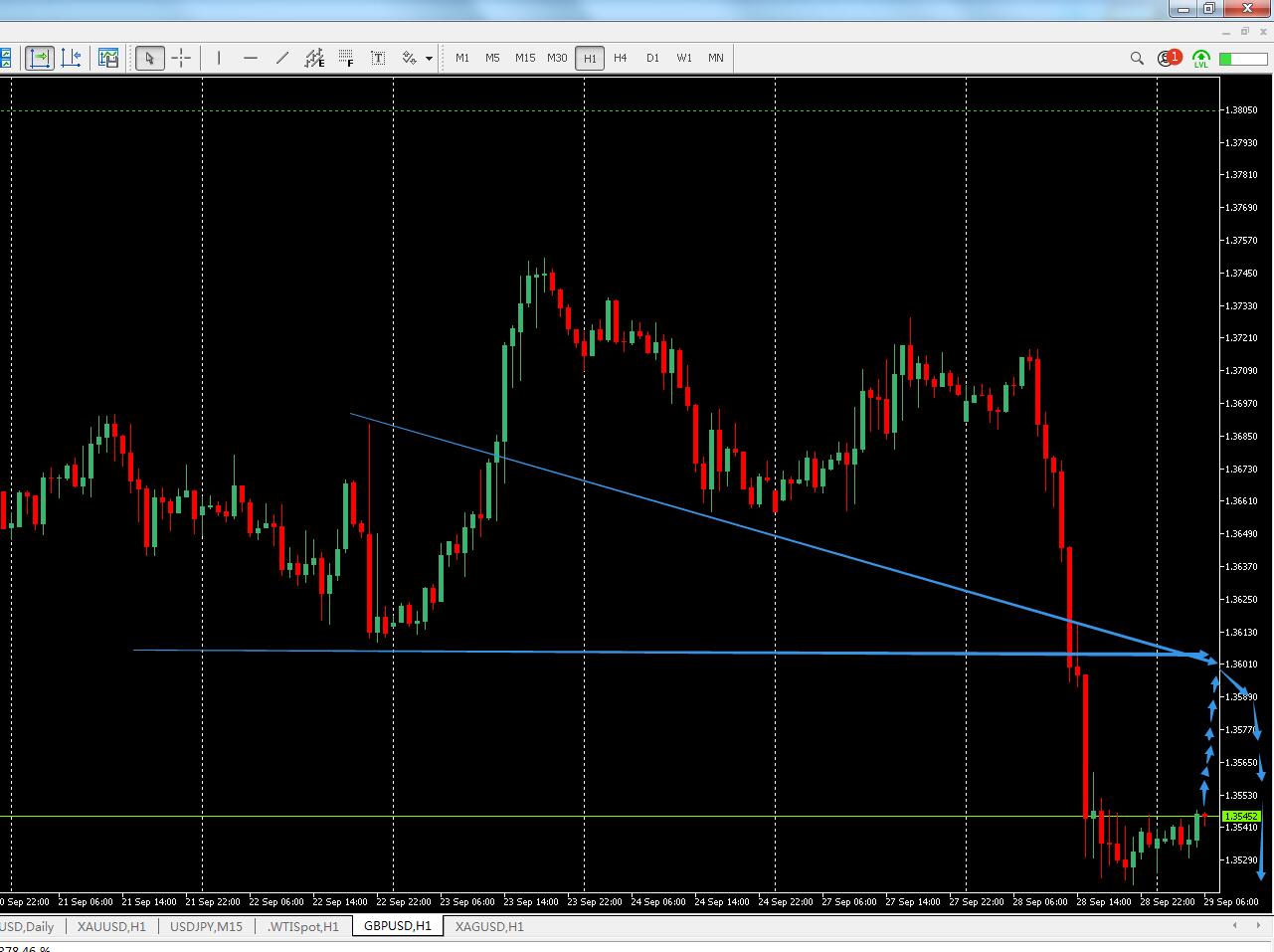Click the 23 Sep 14:00 time label

pos(531,902)
